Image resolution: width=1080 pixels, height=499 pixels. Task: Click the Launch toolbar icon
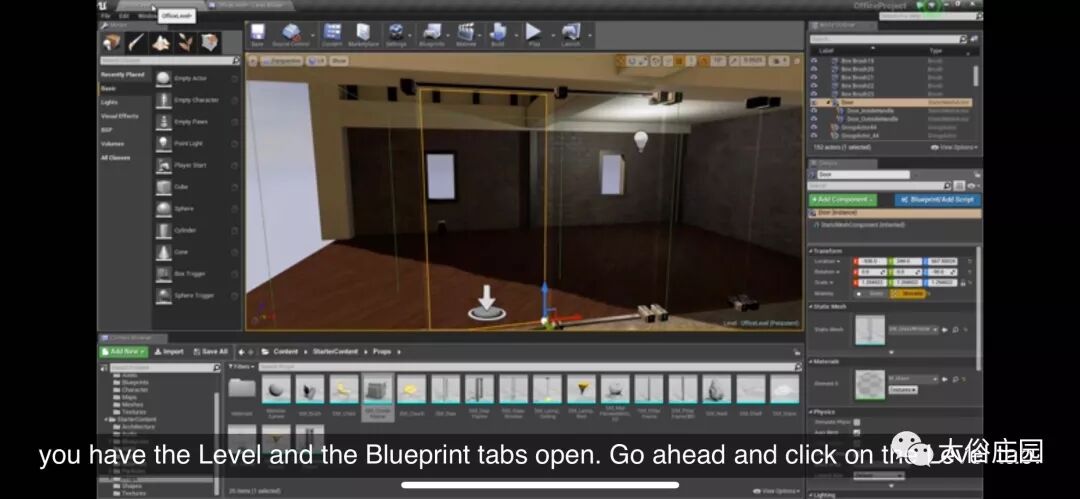coord(570,34)
